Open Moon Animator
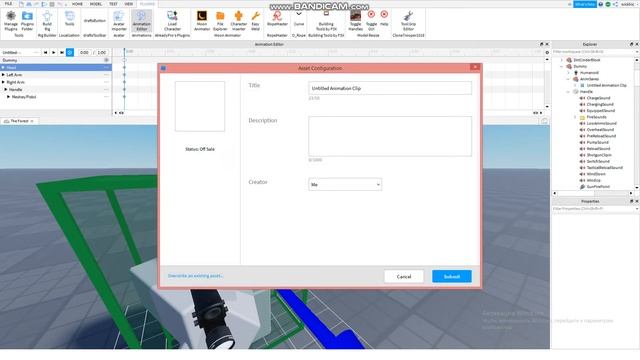This screenshot has height=360, width=640. click(202, 21)
